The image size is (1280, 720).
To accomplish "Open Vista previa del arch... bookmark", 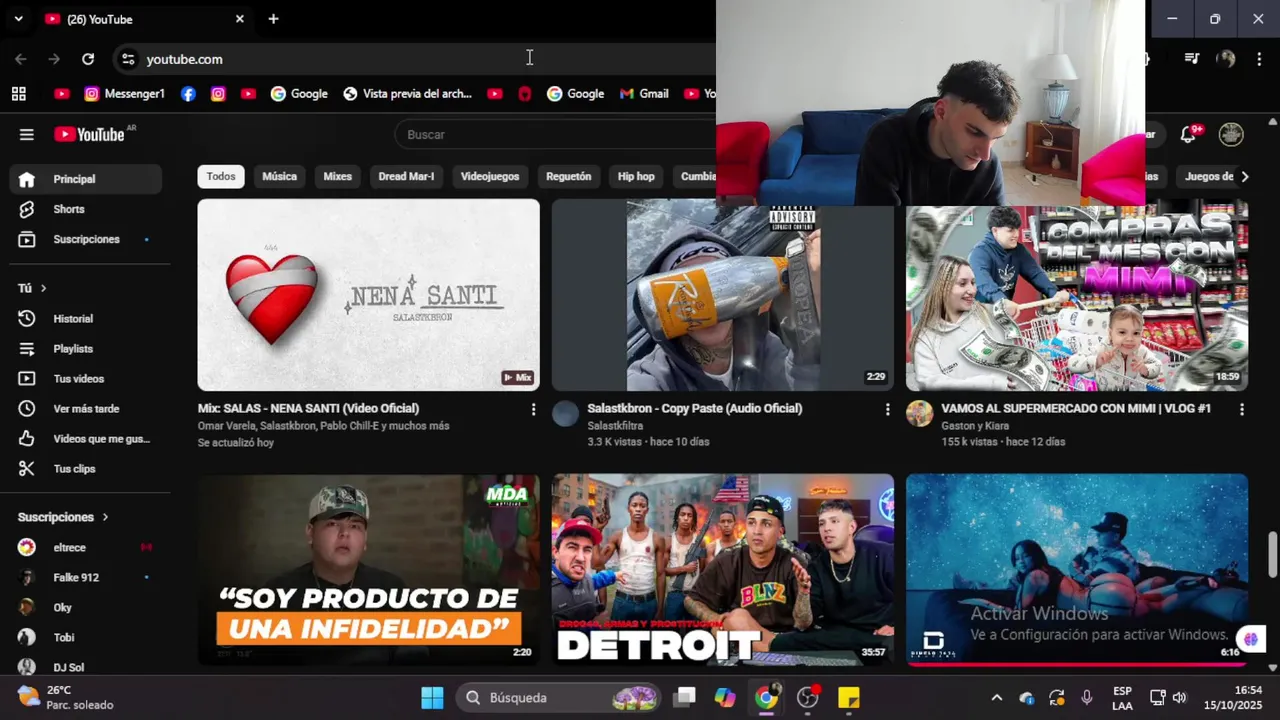I will click(407, 94).
